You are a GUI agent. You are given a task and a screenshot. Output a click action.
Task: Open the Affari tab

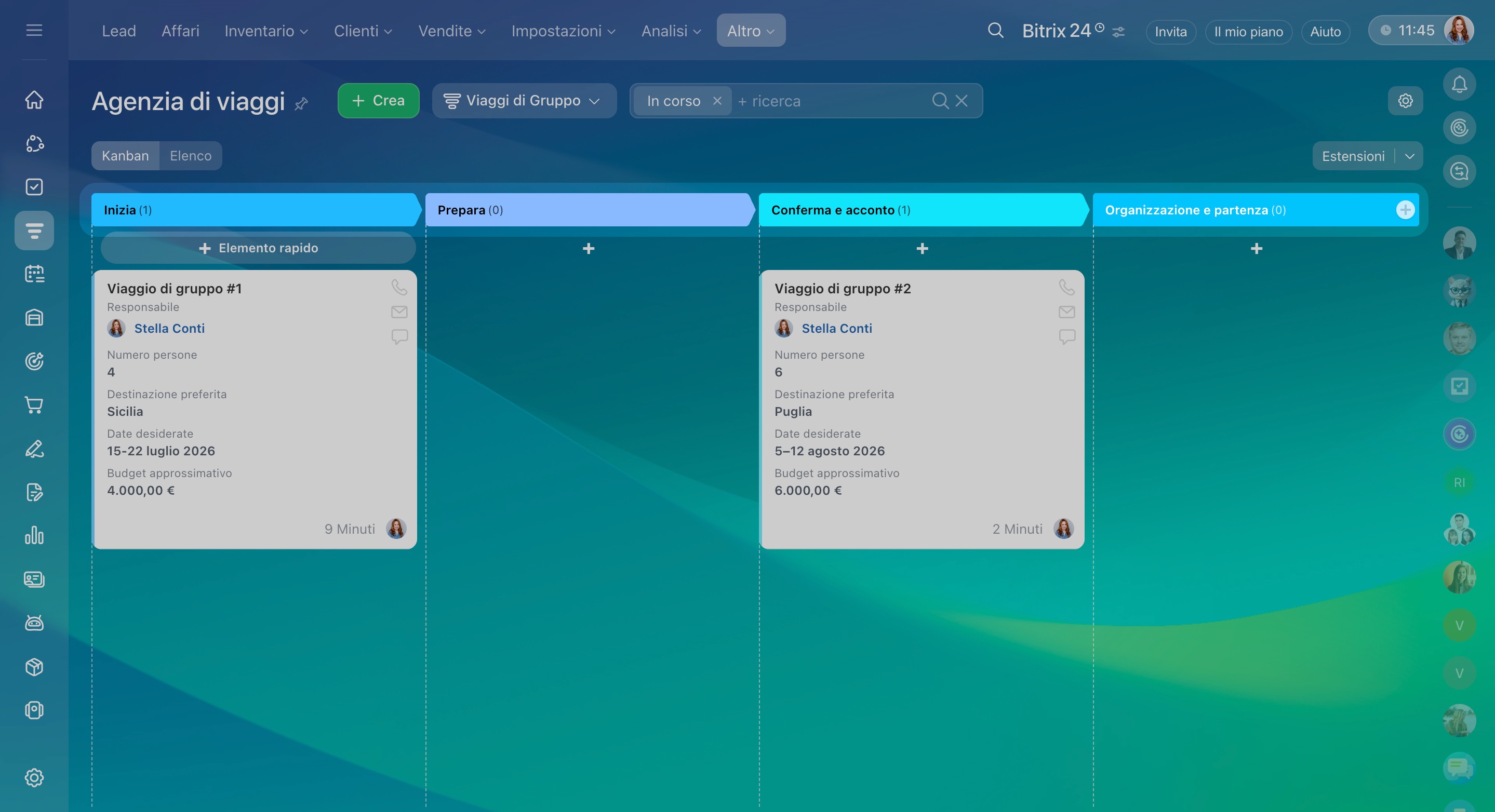(x=180, y=31)
